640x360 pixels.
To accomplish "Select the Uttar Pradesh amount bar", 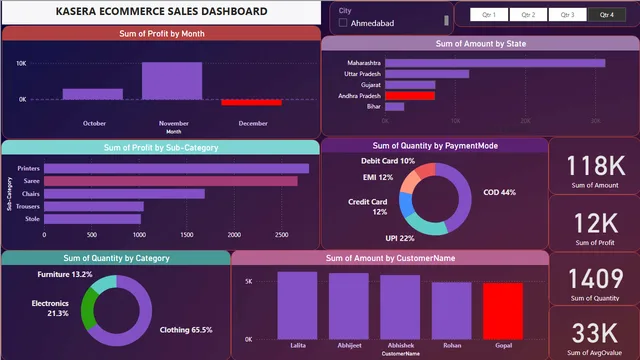I will tap(427, 74).
